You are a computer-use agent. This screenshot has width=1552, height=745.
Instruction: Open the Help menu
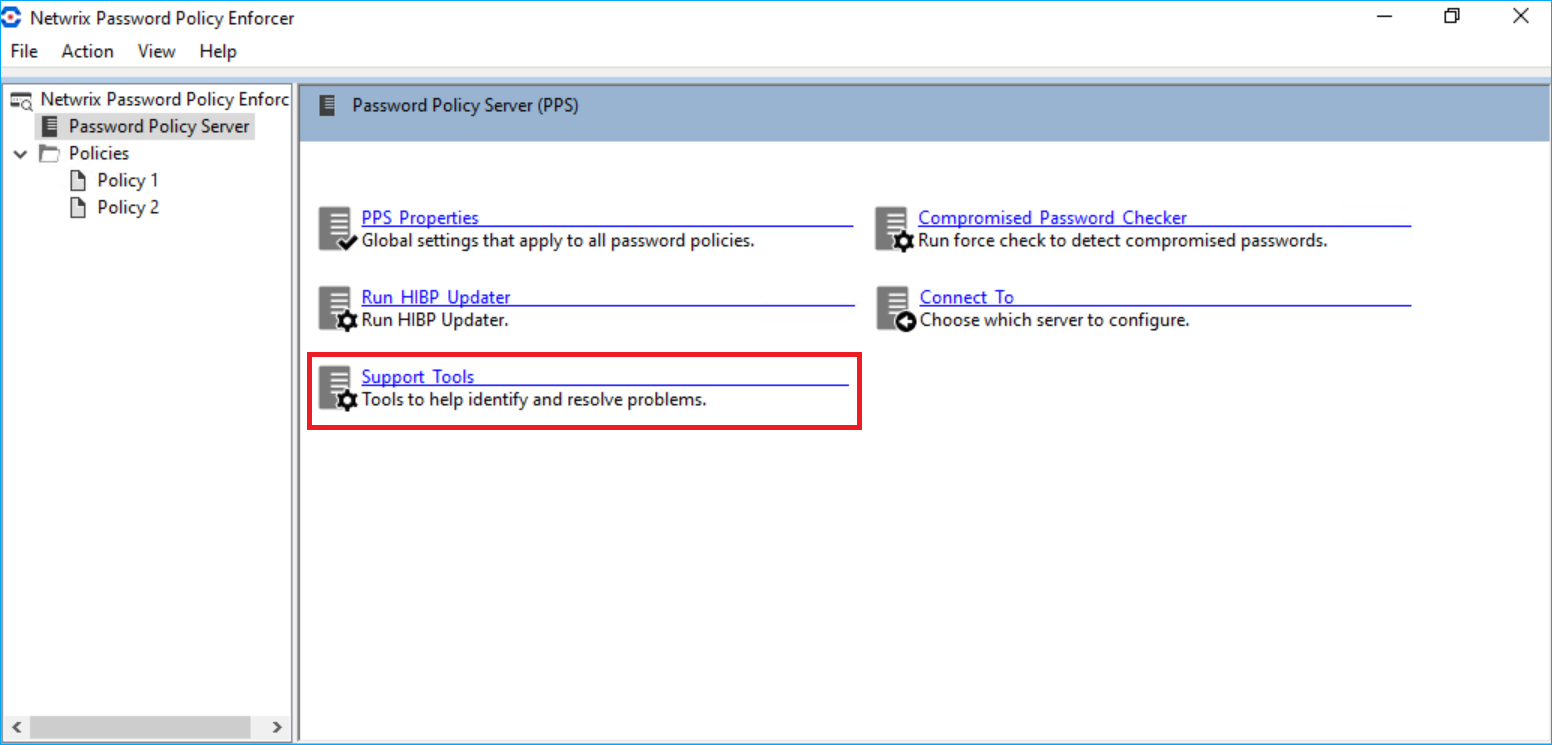pyautogui.click(x=218, y=51)
